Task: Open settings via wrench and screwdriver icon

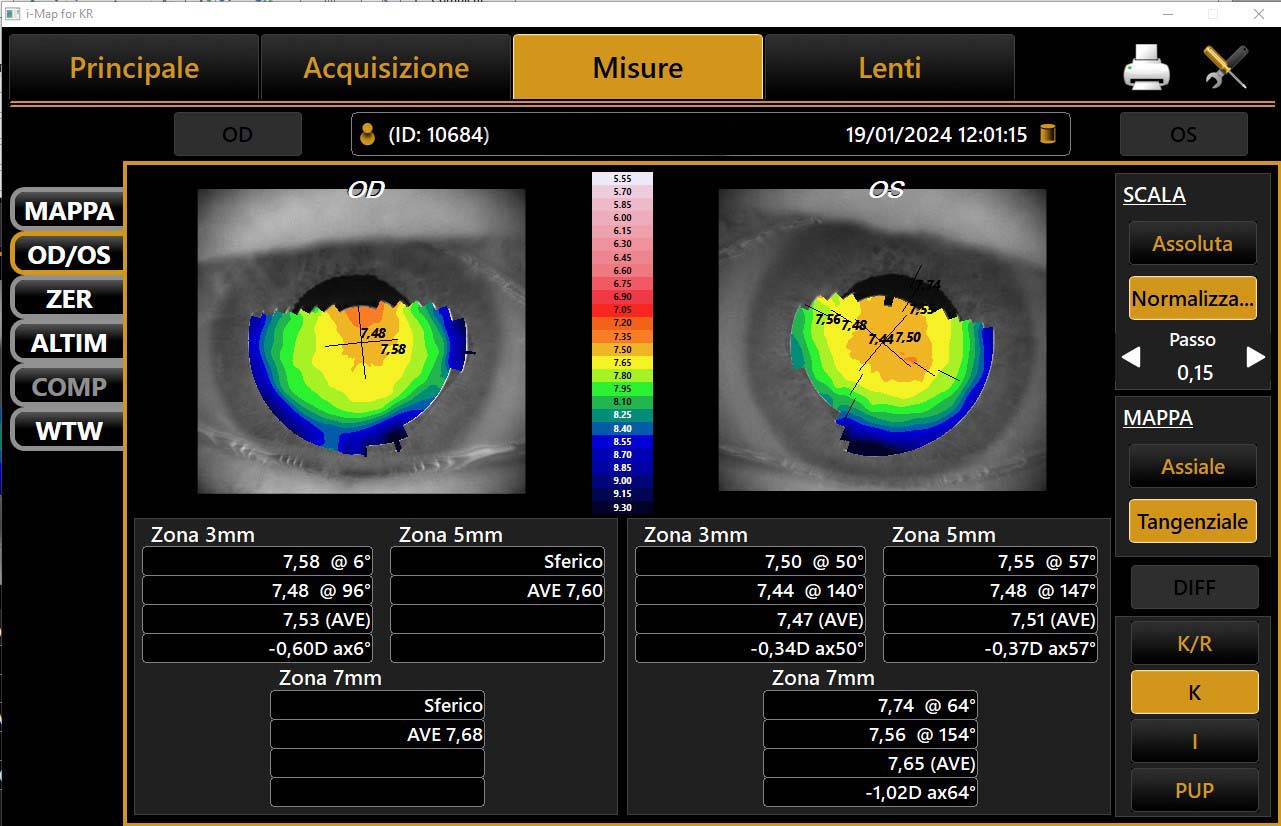Action: click(x=1225, y=68)
